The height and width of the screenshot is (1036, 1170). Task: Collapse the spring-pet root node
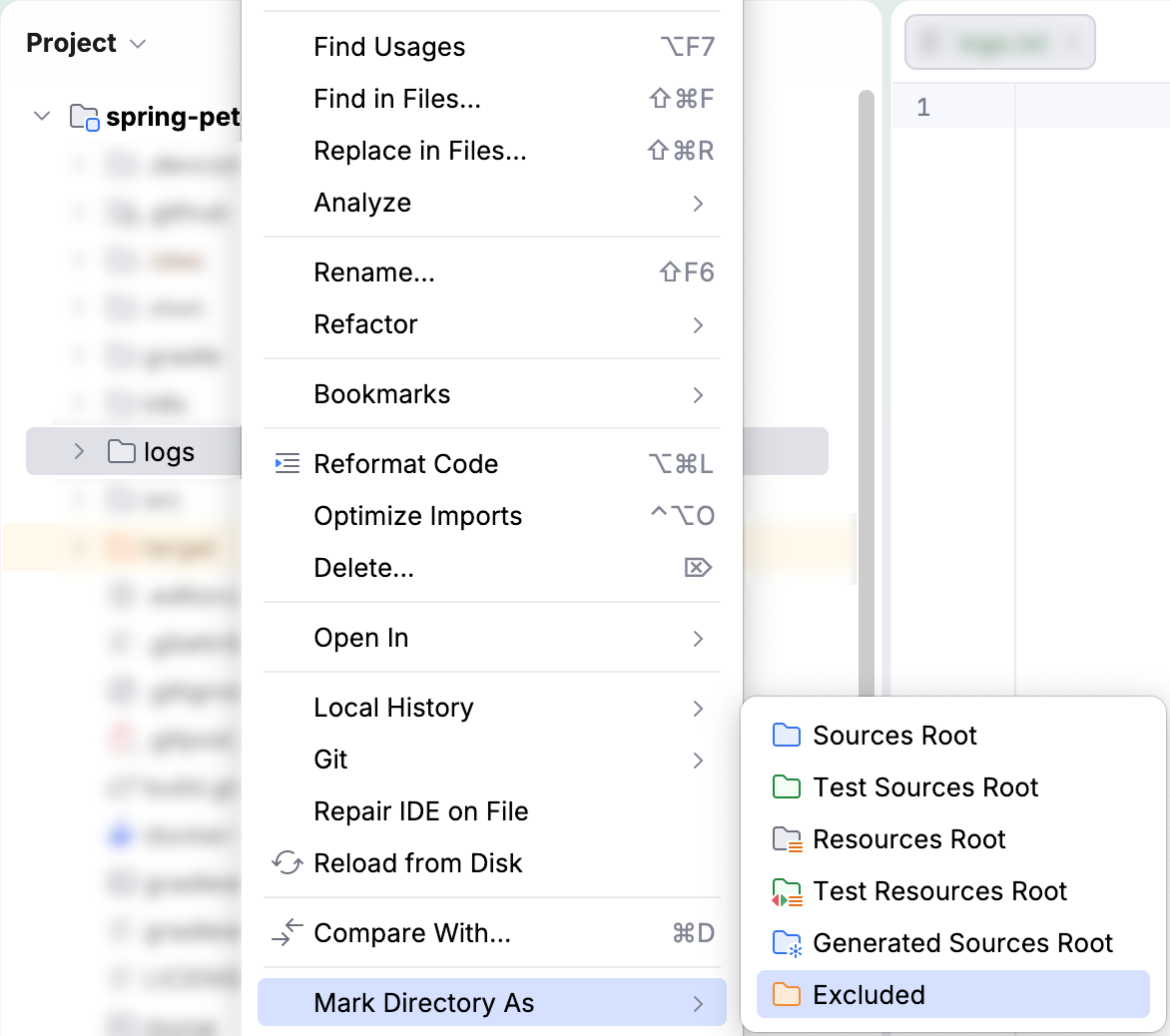point(41,116)
